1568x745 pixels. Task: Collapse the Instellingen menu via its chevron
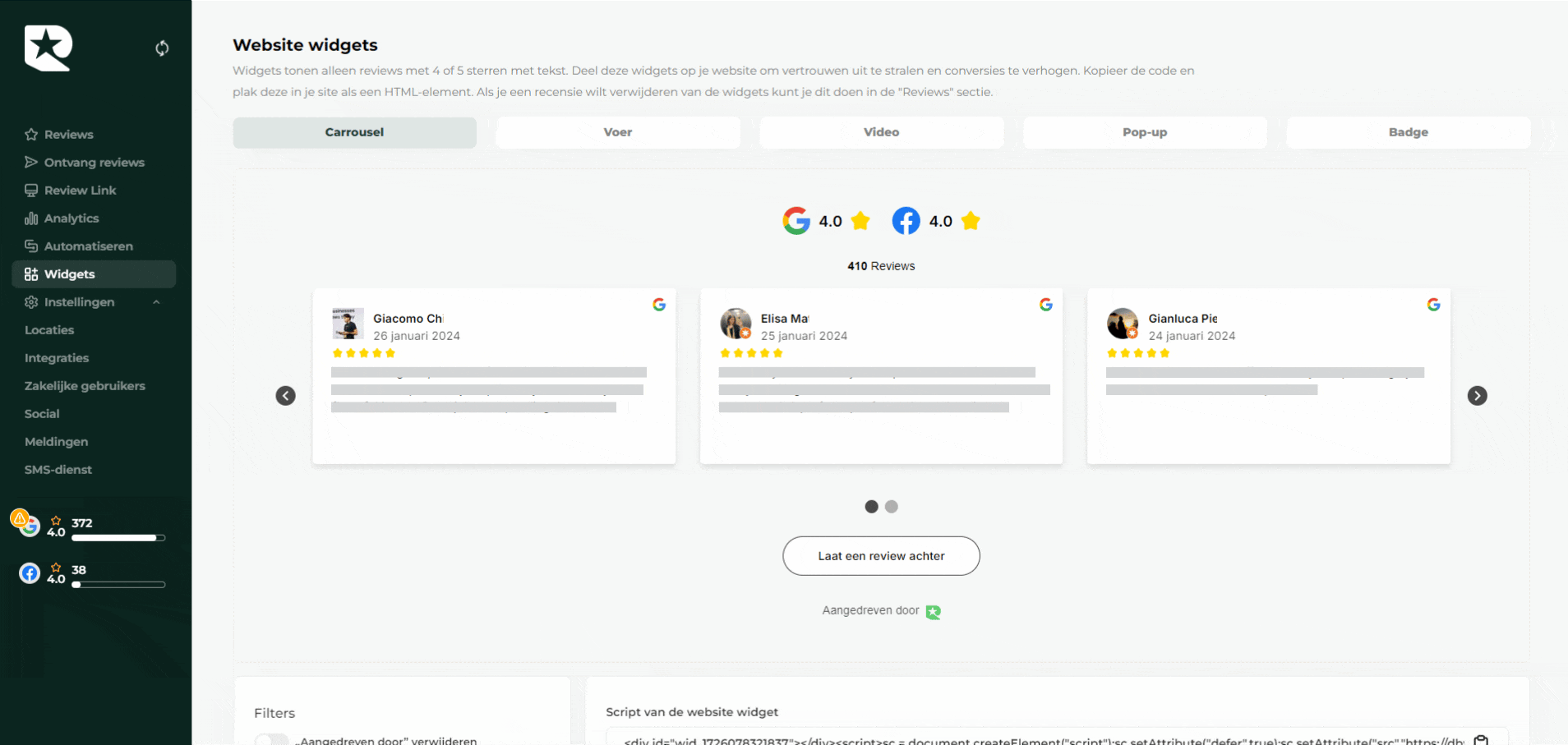coord(157,301)
